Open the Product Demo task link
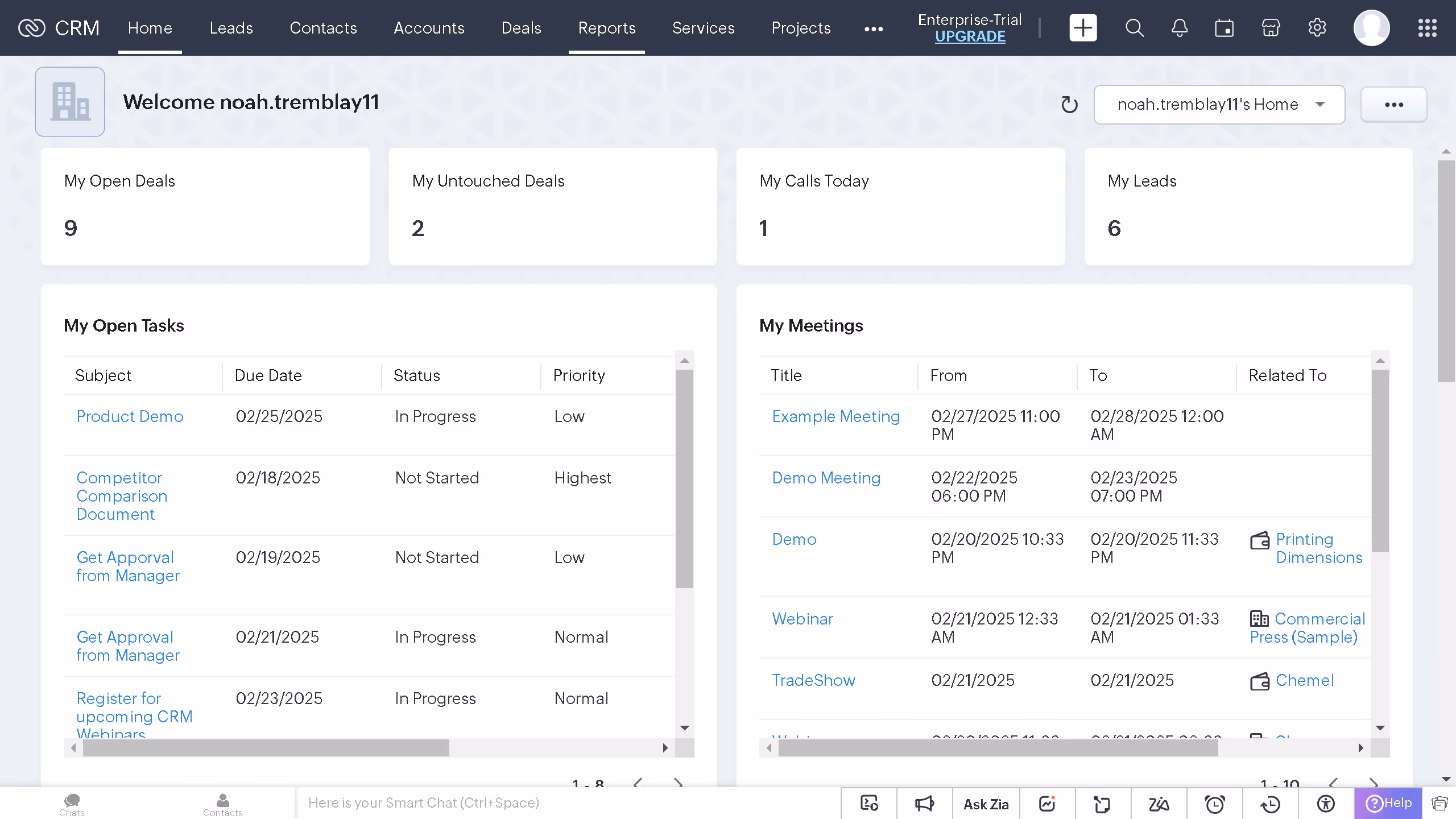Viewport: 1456px width, 819px height. point(130,416)
